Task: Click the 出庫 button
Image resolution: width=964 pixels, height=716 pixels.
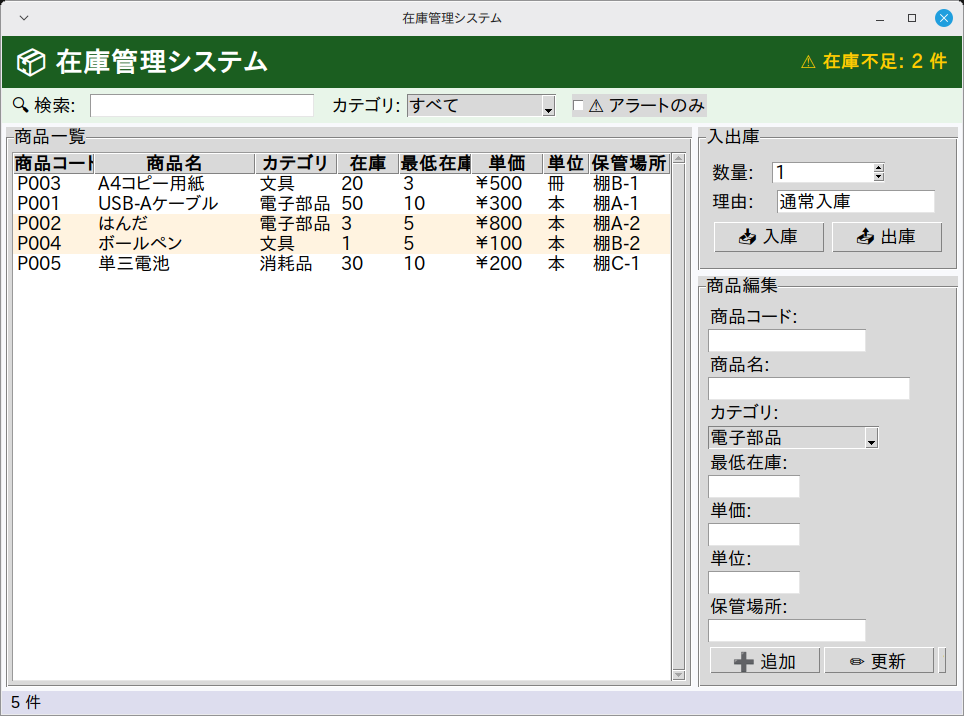Action: point(887,237)
